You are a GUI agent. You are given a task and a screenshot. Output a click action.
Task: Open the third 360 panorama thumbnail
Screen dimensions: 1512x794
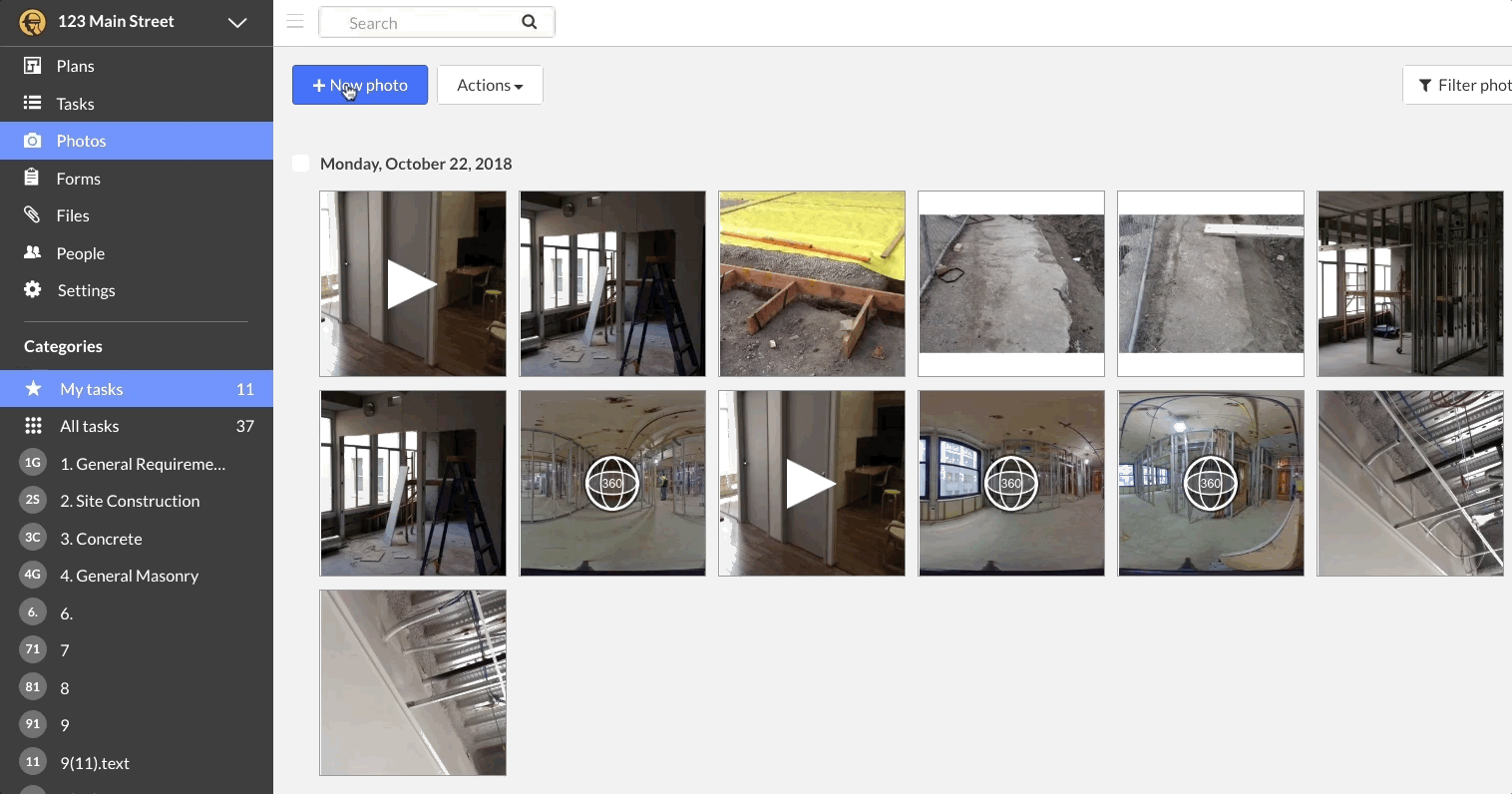(1211, 484)
